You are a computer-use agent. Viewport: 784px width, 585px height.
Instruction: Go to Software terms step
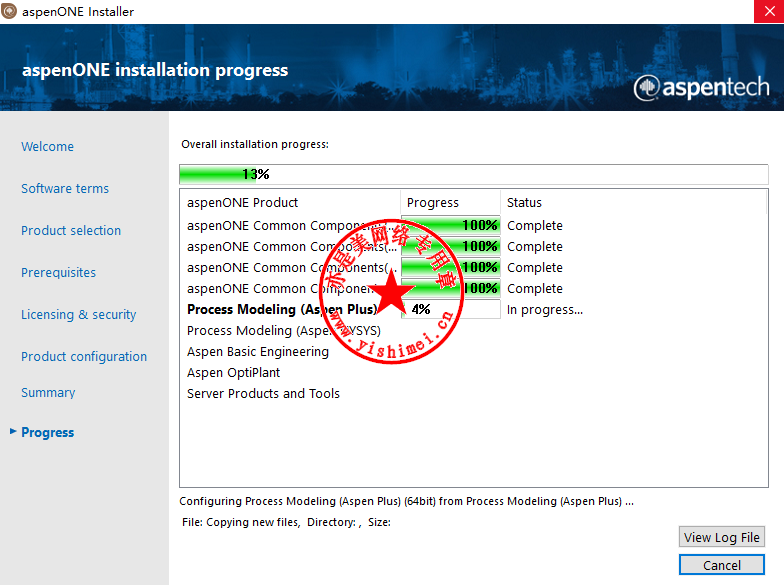[65, 188]
